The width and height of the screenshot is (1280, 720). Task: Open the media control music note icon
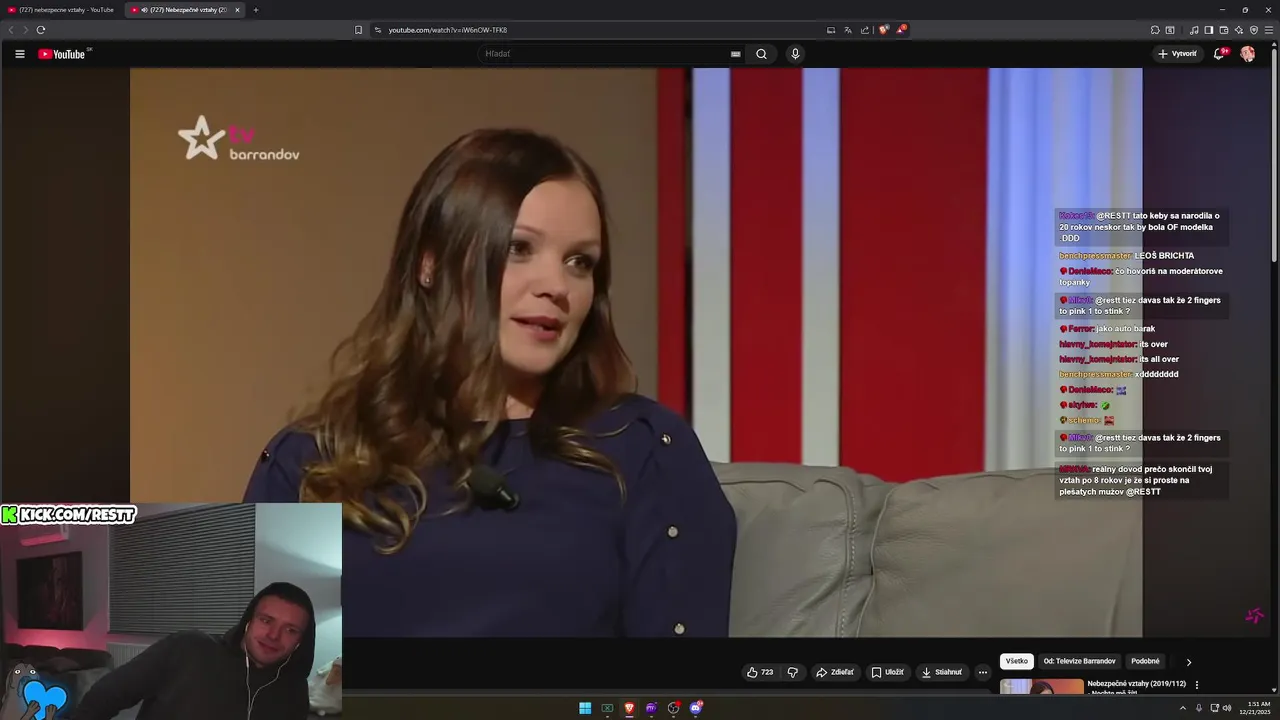coord(1194,30)
